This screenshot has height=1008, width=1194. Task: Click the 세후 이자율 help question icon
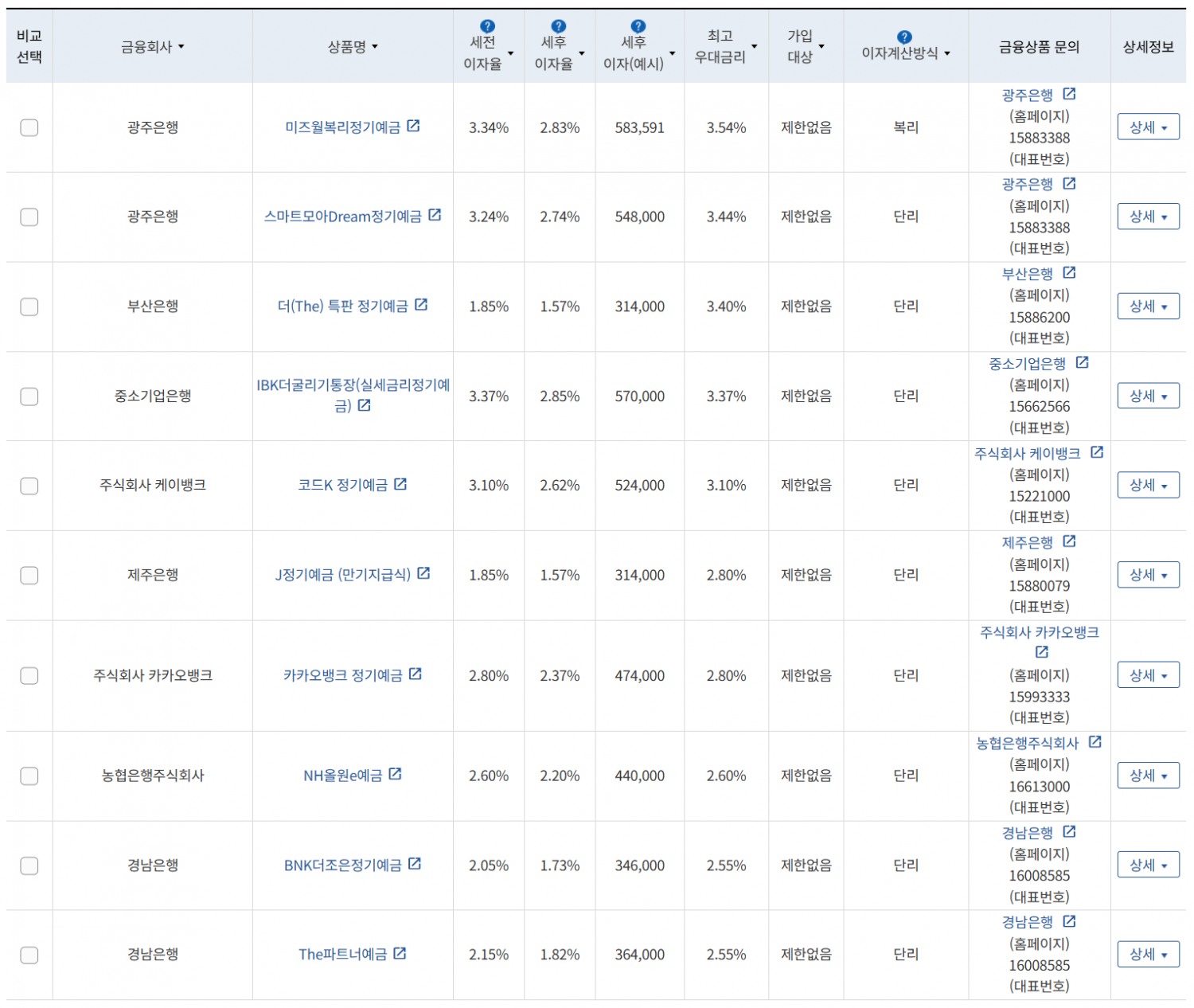pyautogui.click(x=559, y=26)
